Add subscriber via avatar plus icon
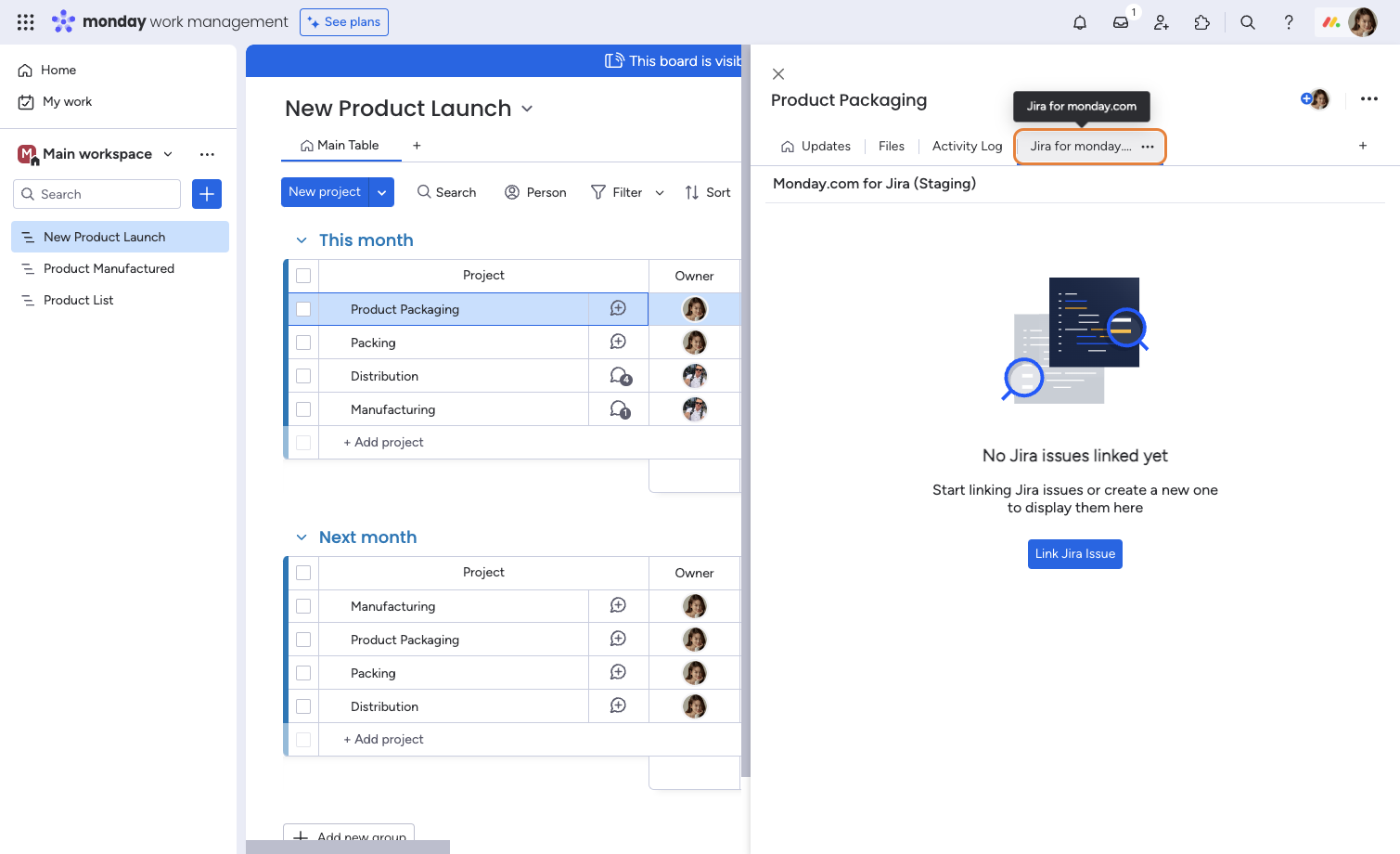Viewport: 1400px width, 854px height. pos(1306,98)
